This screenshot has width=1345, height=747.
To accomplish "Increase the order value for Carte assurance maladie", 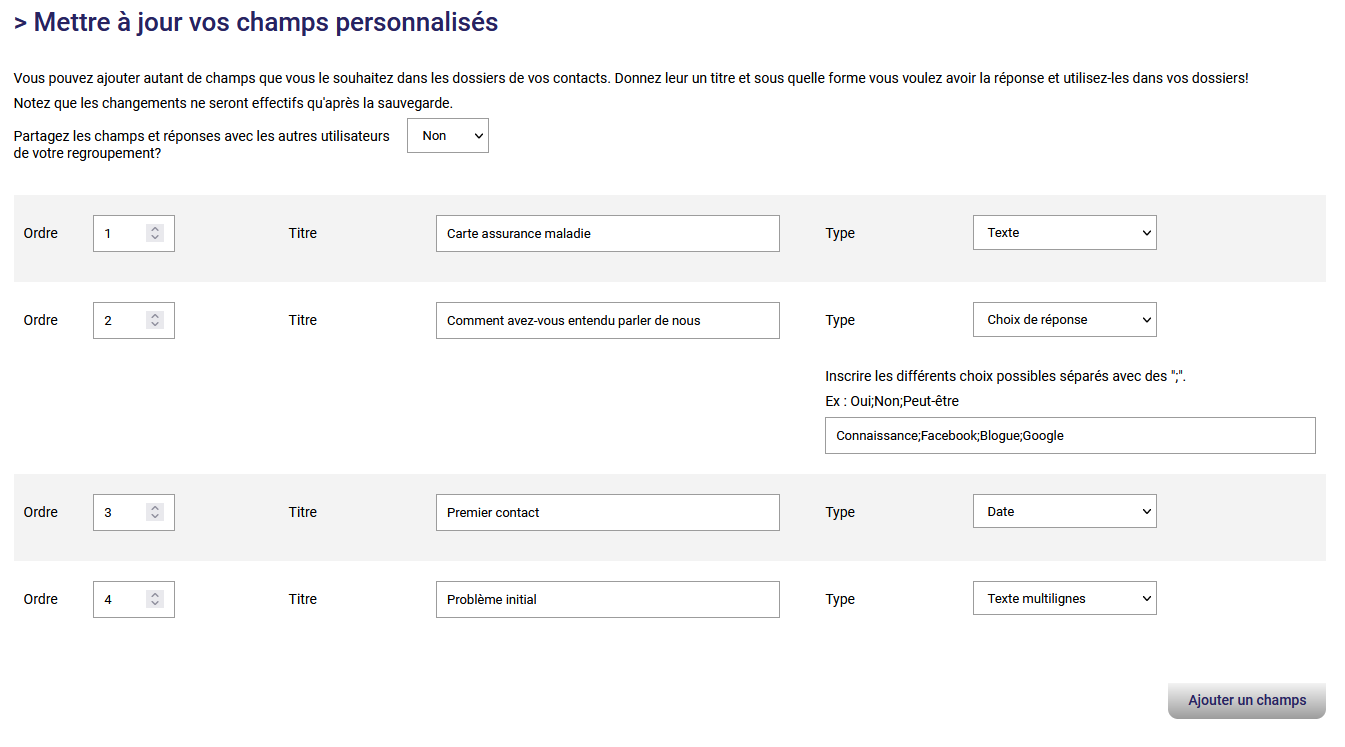I will point(155,229).
